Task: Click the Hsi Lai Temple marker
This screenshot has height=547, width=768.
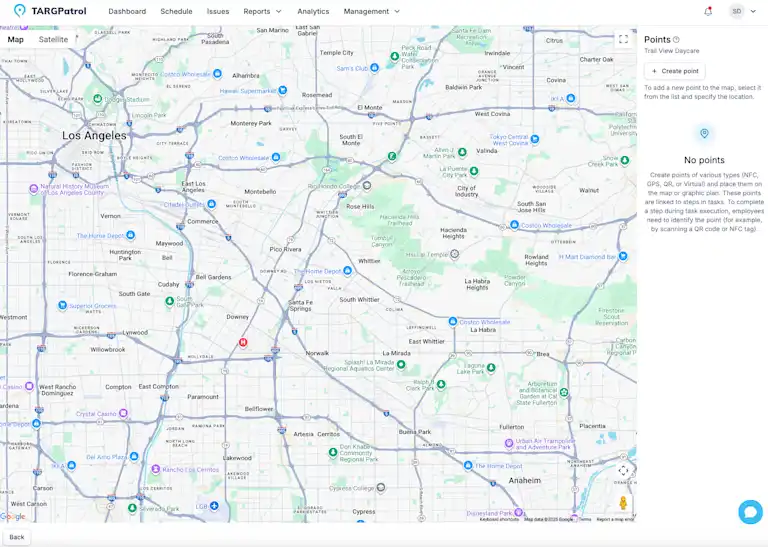Action: coord(455,254)
